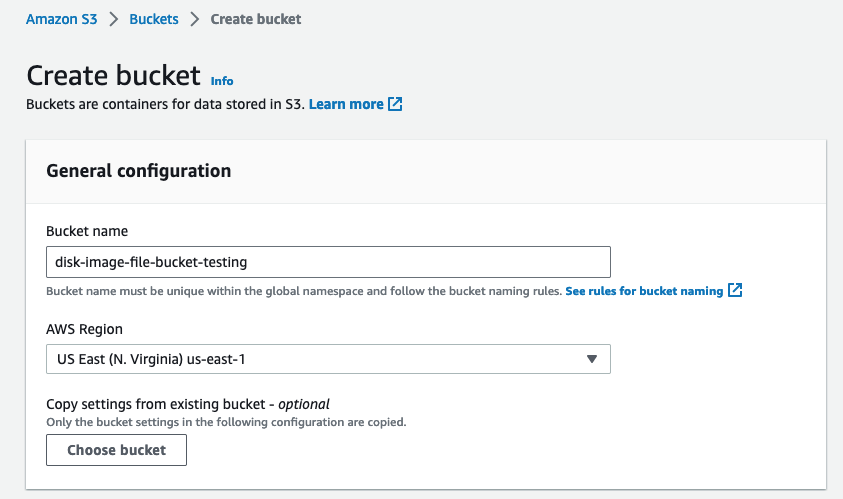Viewport: 843px width, 499px height.
Task: Click the external-link icon after Learn more
Action: pos(395,104)
